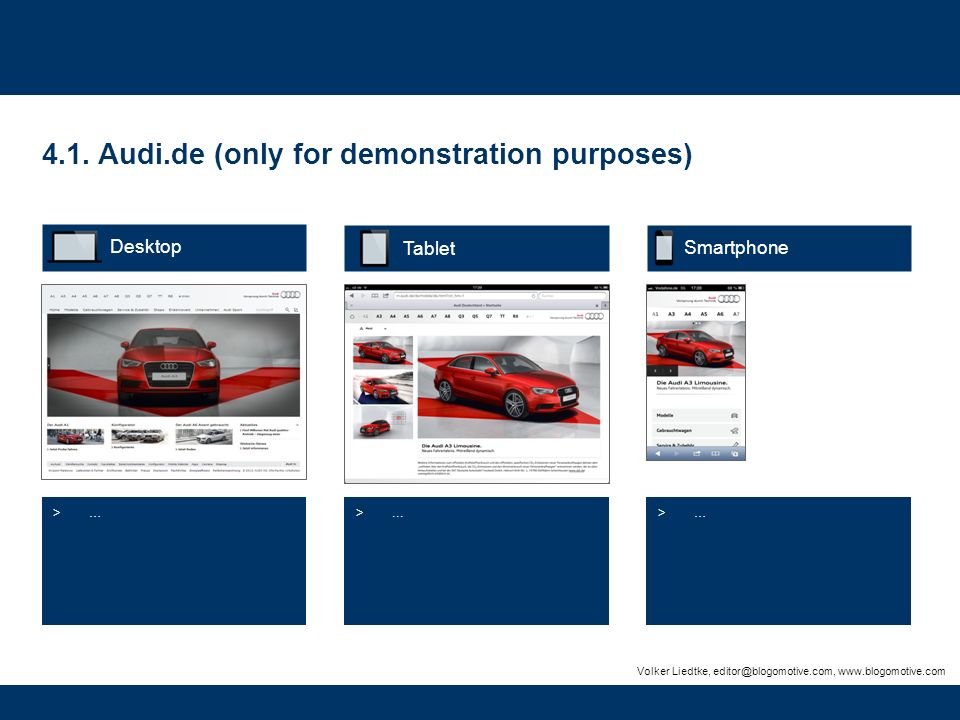Click the Smartphone header label
The height and width of the screenshot is (720, 960).
736,247
